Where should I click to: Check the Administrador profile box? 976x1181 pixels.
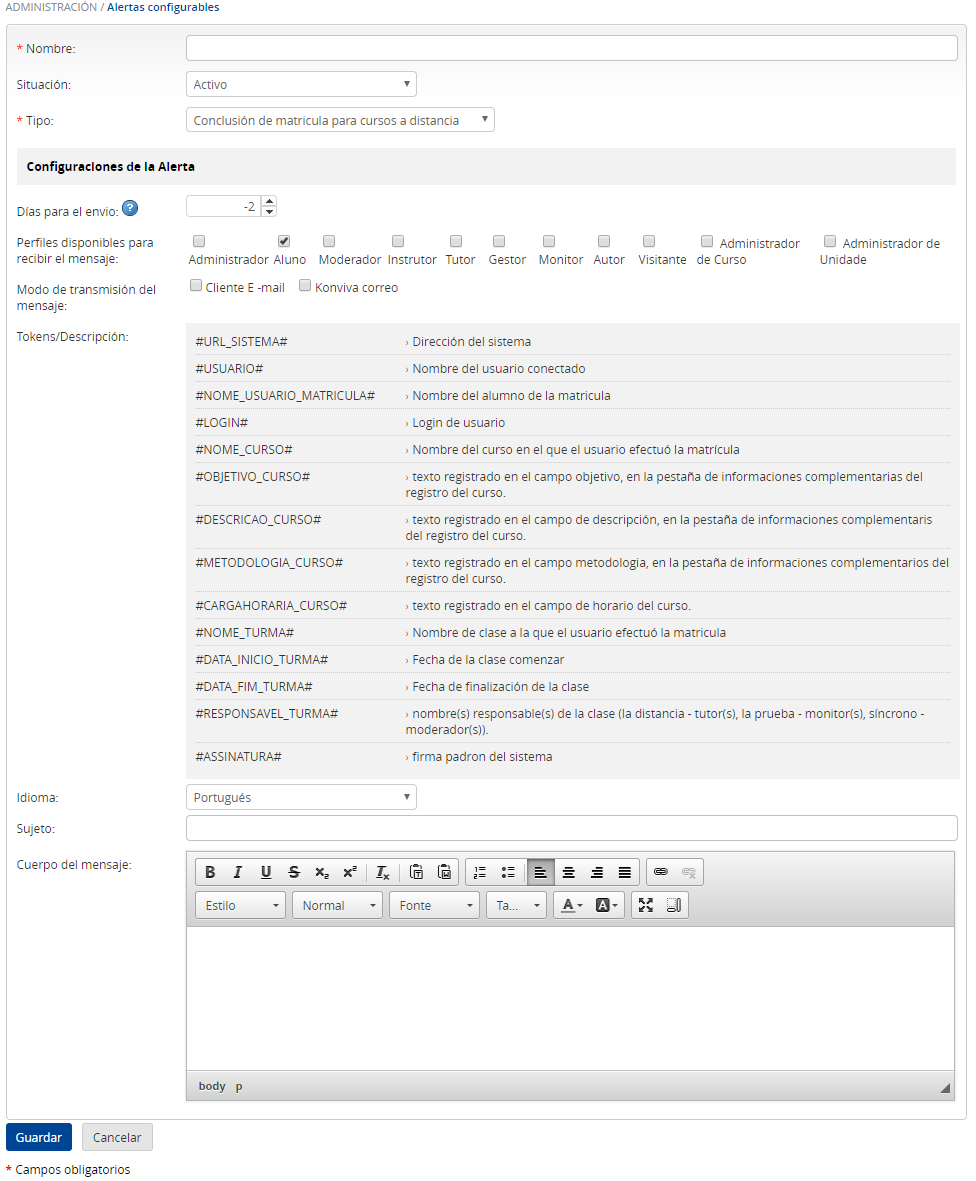[x=199, y=241]
